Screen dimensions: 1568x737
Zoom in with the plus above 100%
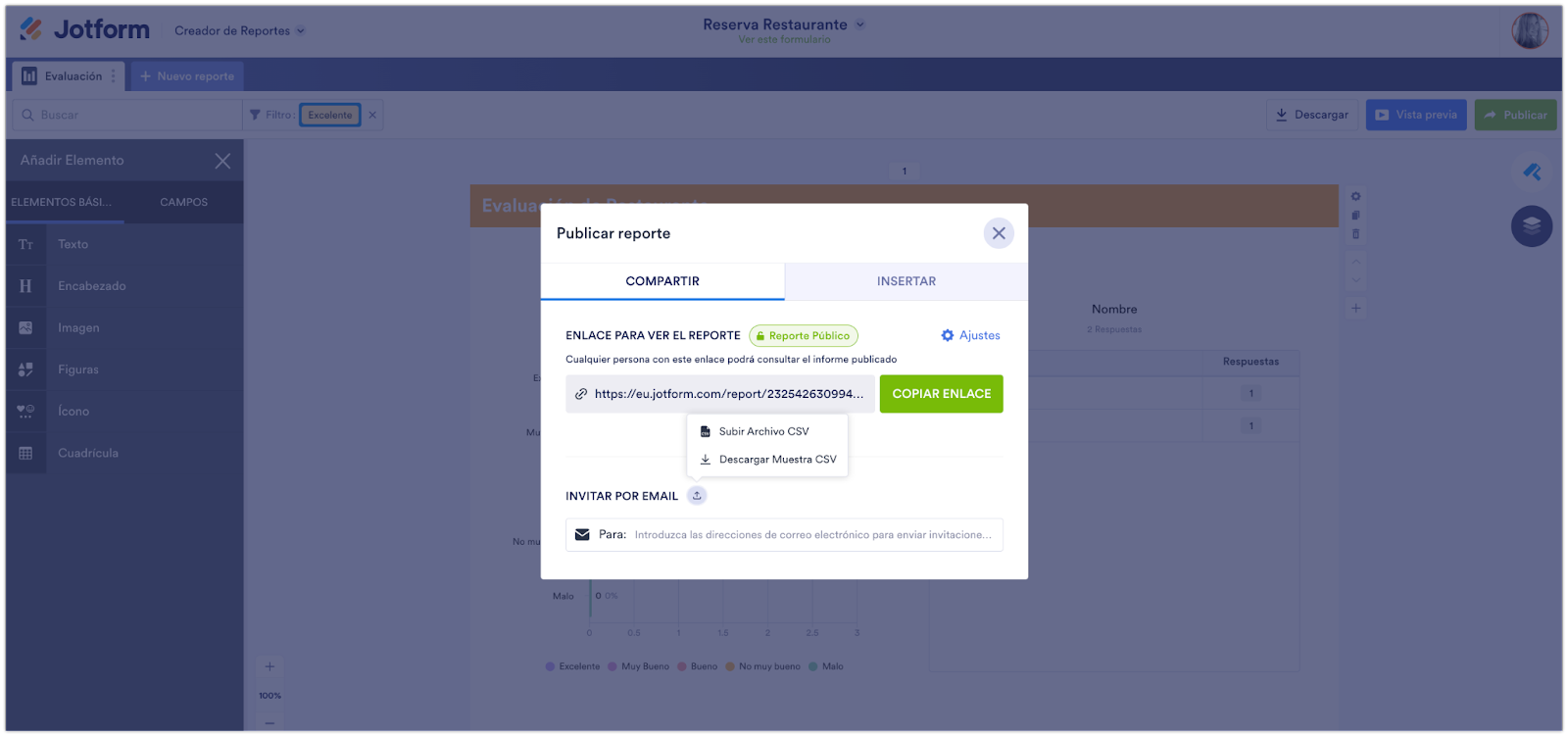[x=269, y=667]
